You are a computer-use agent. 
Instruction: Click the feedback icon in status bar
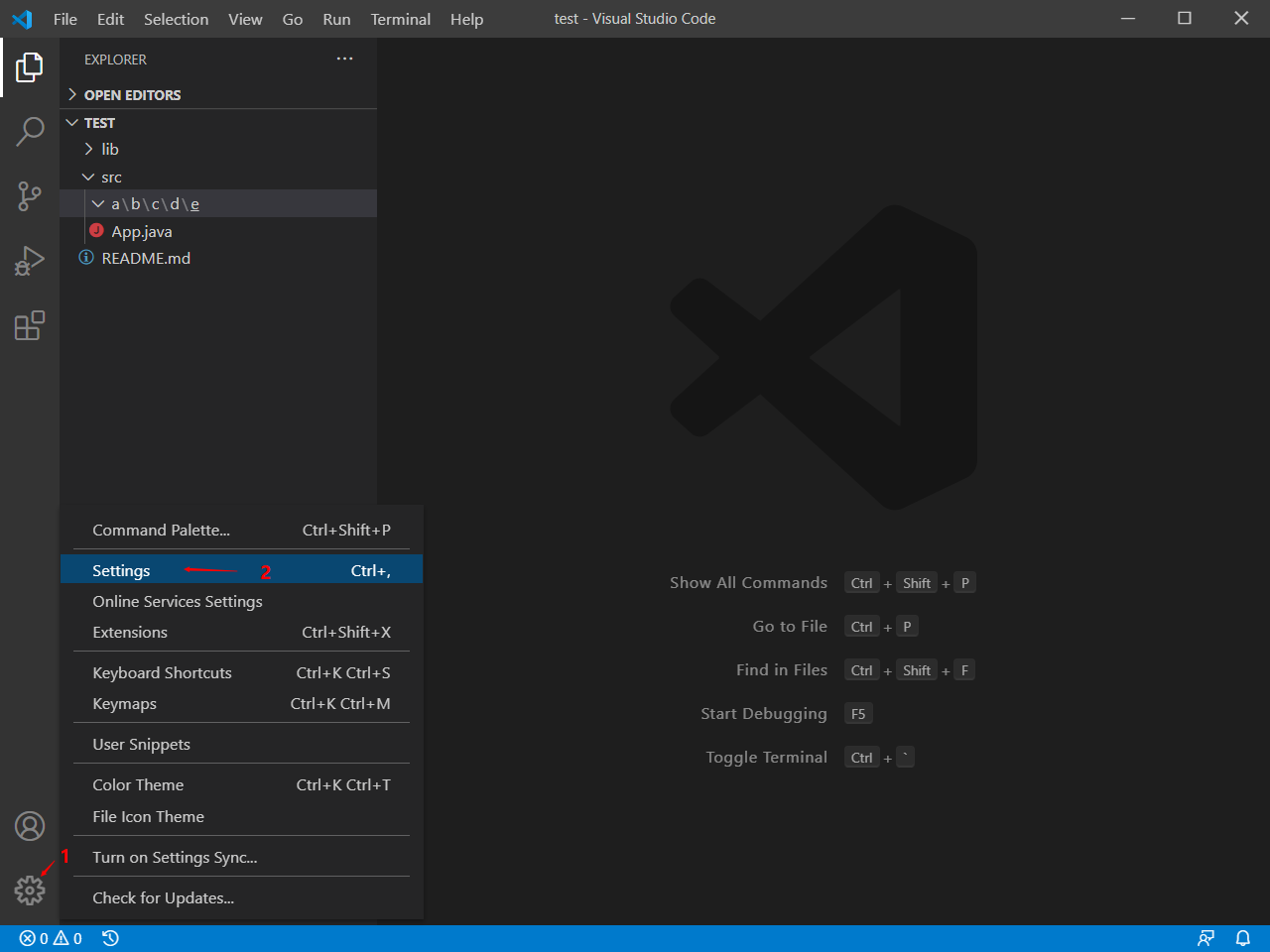[x=1206, y=938]
